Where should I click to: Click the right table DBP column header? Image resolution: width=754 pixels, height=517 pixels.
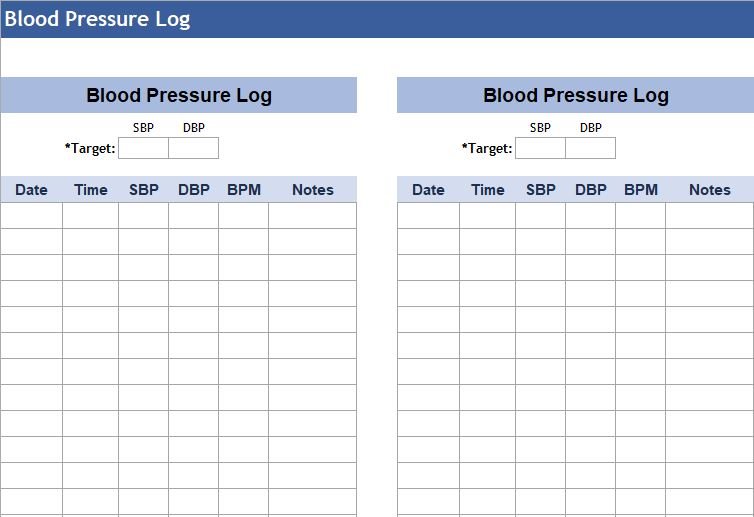591,189
